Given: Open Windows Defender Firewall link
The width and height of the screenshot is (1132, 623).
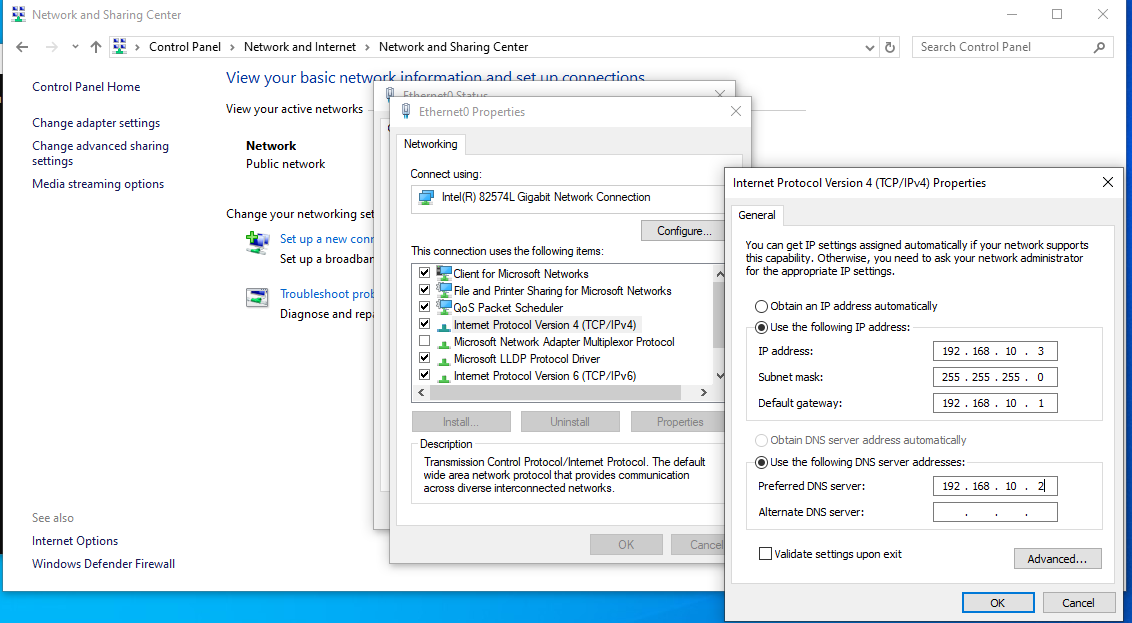Looking at the screenshot, I should click(103, 564).
